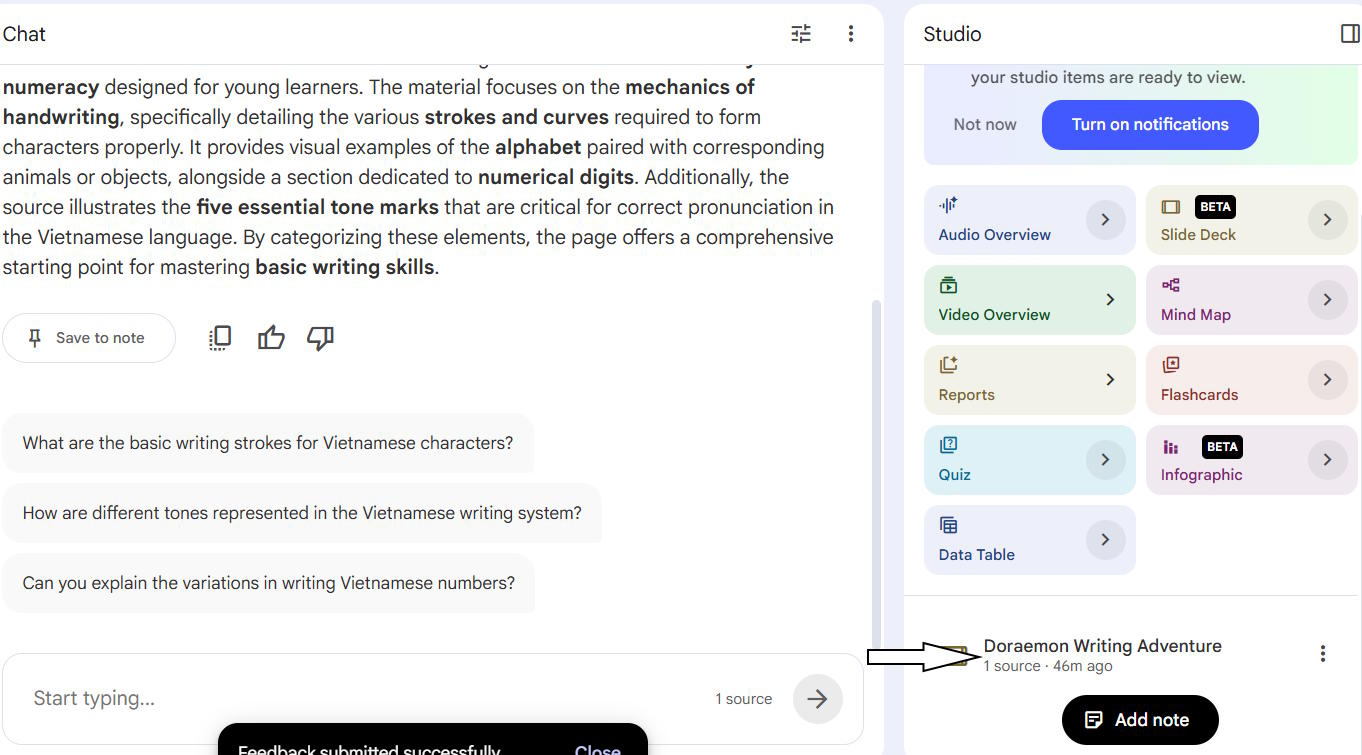Image resolution: width=1362 pixels, height=755 pixels.
Task: Select the Mind Map tile
Action: pos(1253,300)
